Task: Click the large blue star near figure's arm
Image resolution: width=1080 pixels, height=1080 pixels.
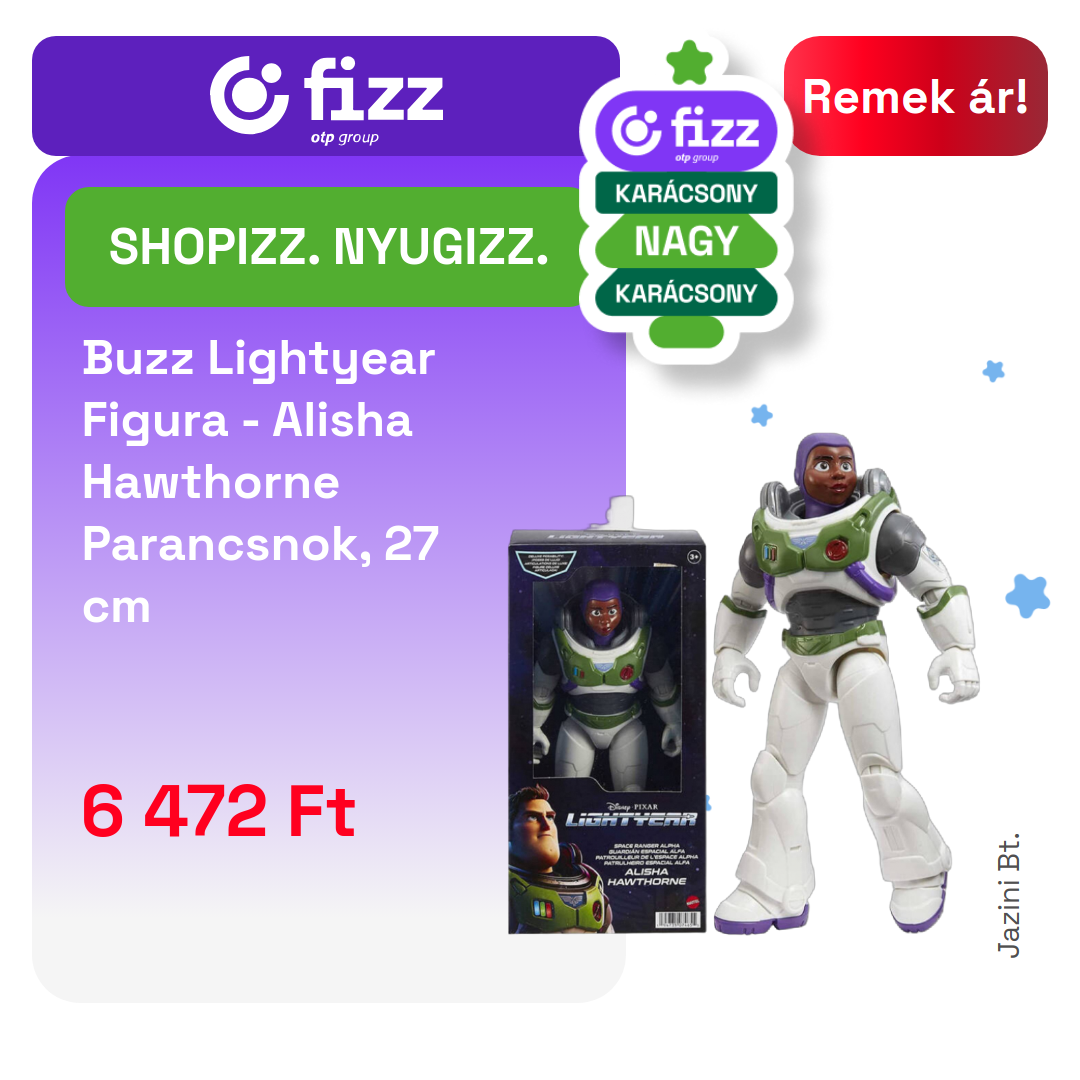Action: [1028, 596]
